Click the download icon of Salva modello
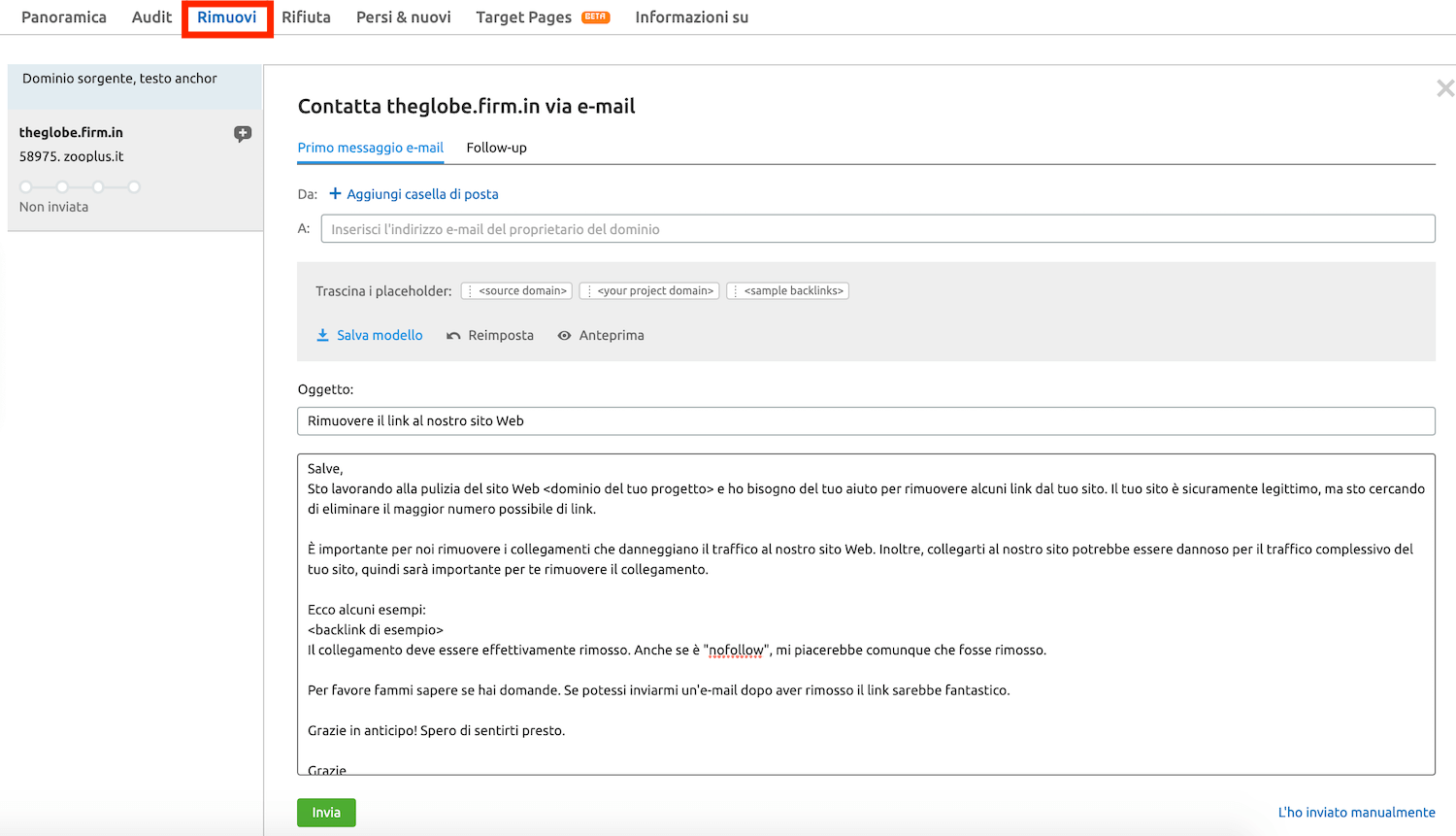The height and width of the screenshot is (836, 1456). (322, 335)
